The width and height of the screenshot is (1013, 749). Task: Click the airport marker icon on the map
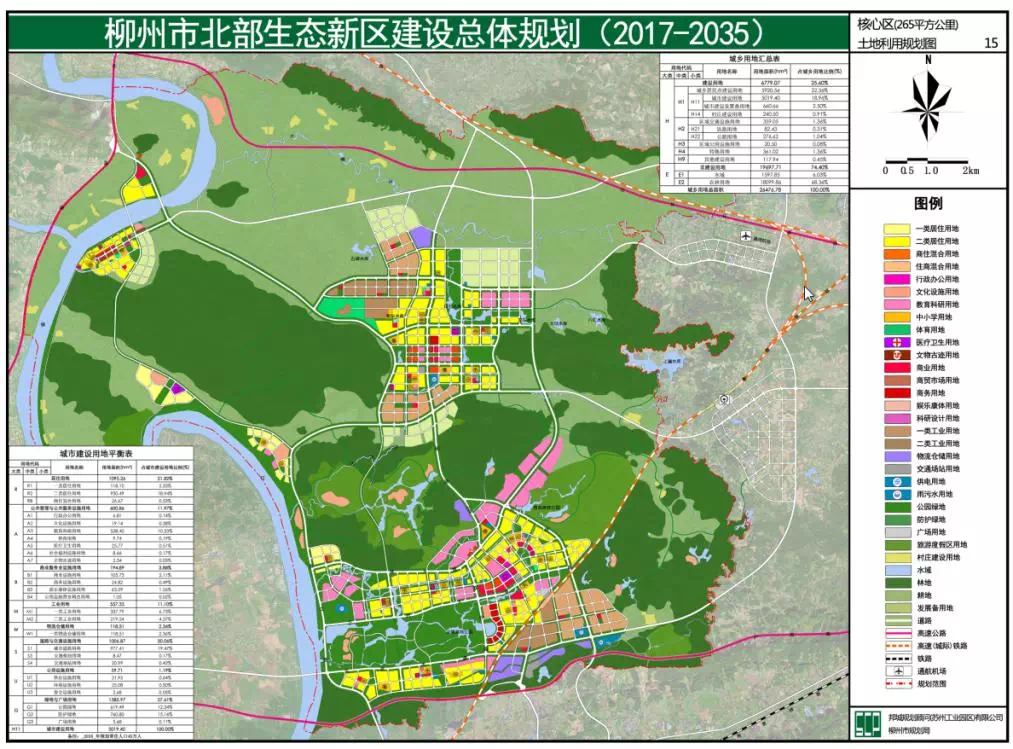[x=746, y=236]
